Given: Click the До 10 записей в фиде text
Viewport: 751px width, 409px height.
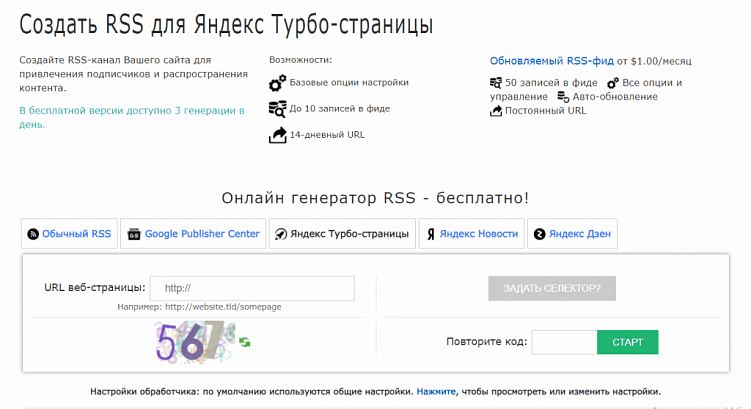Looking at the screenshot, I should point(340,109).
